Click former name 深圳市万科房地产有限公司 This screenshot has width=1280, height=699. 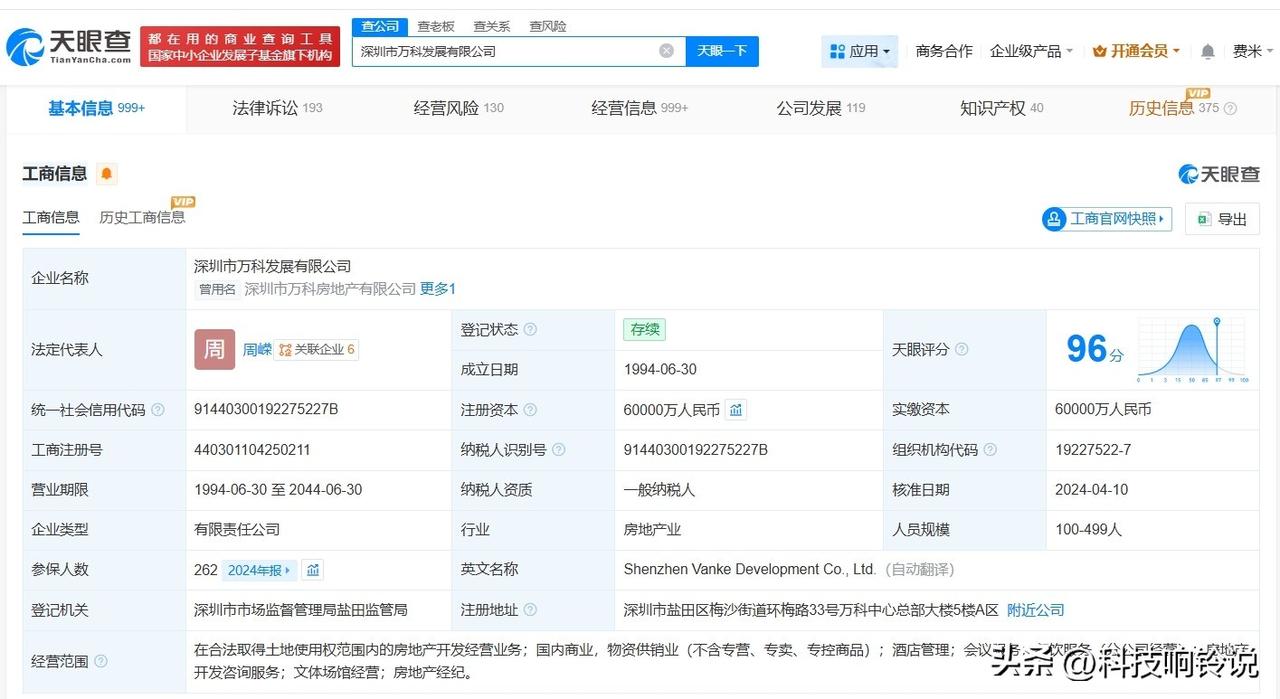(330, 289)
